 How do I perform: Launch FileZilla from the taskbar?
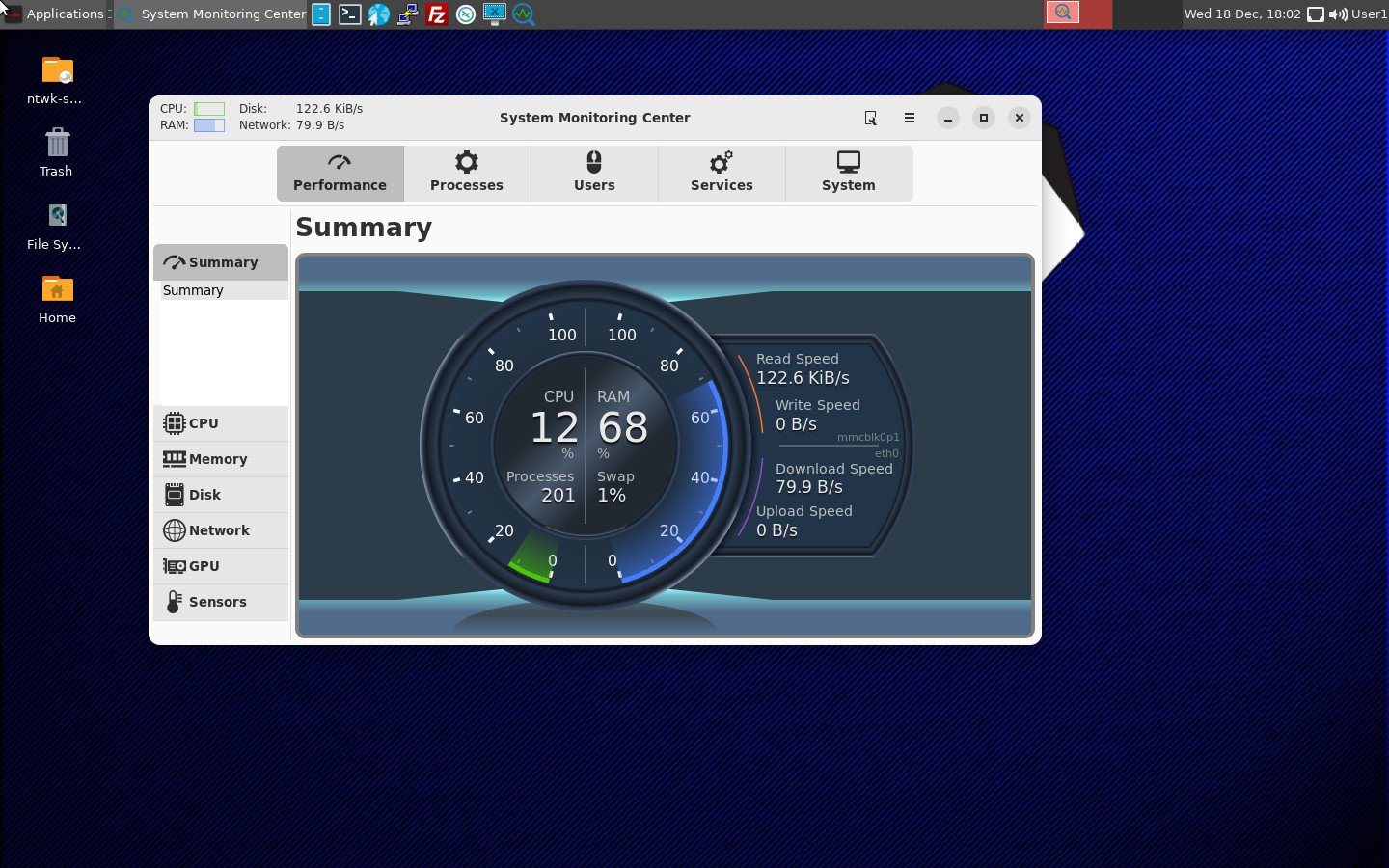(x=437, y=14)
